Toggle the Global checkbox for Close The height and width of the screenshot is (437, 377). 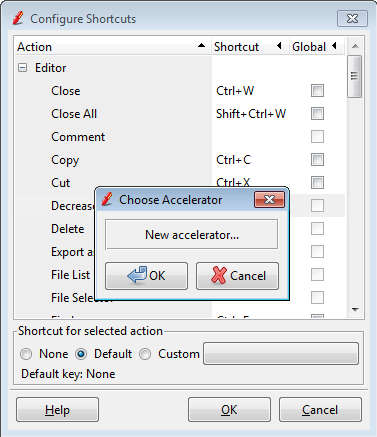(x=317, y=90)
